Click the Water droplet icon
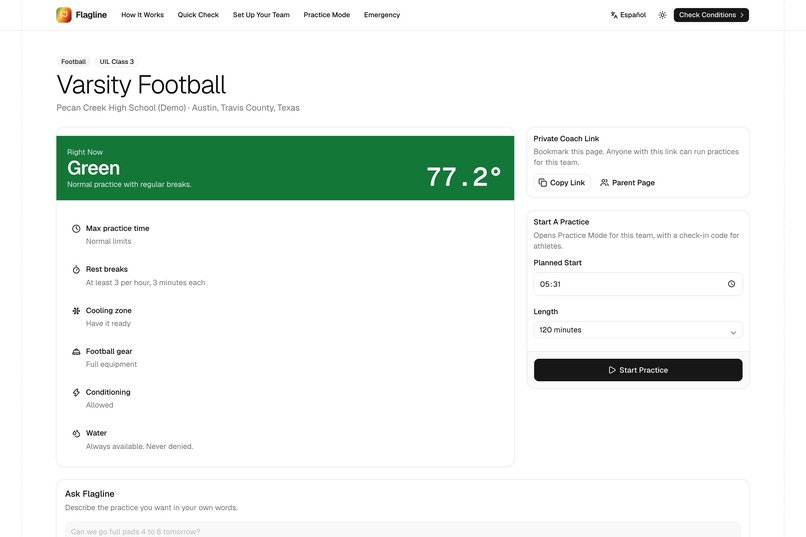Viewport: 806px width, 537px height. [x=76, y=433]
